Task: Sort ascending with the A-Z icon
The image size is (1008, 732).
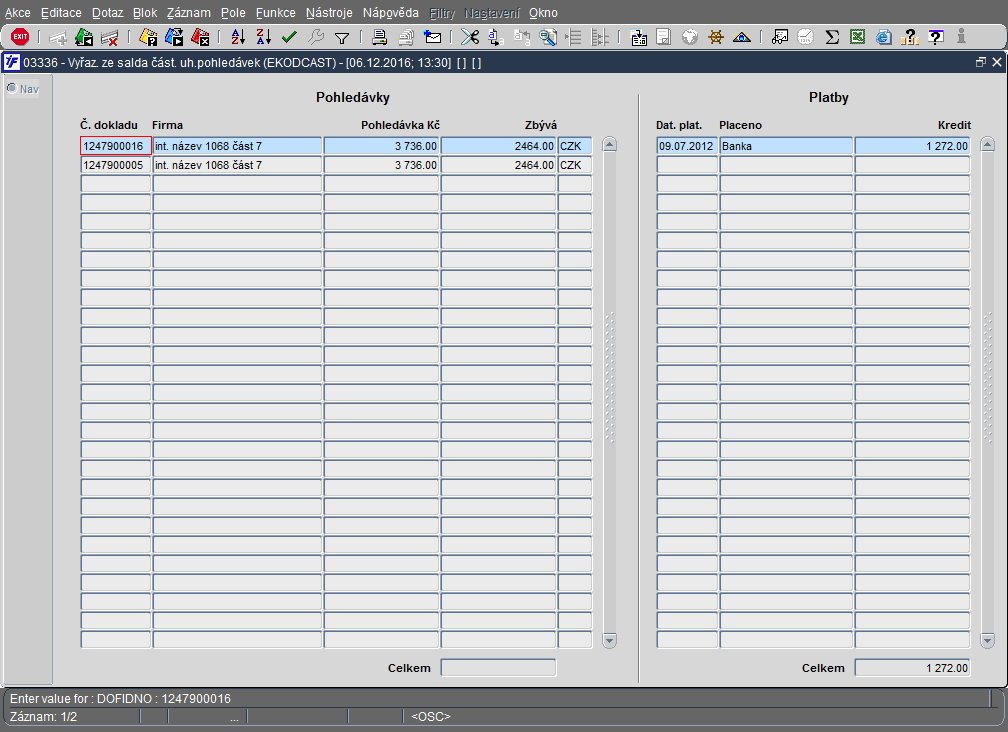Action: click(x=238, y=37)
